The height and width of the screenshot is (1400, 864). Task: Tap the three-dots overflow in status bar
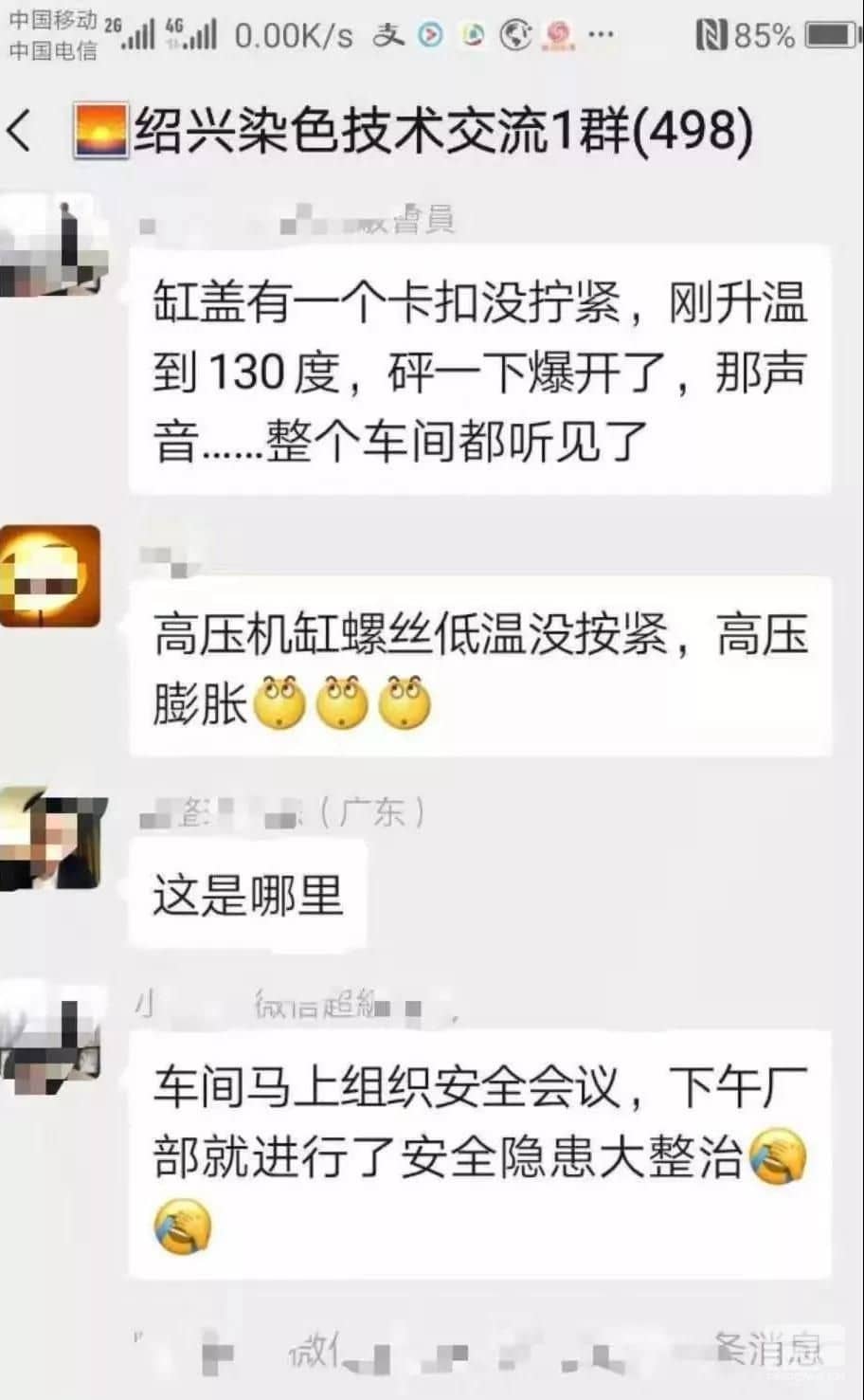(601, 36)
